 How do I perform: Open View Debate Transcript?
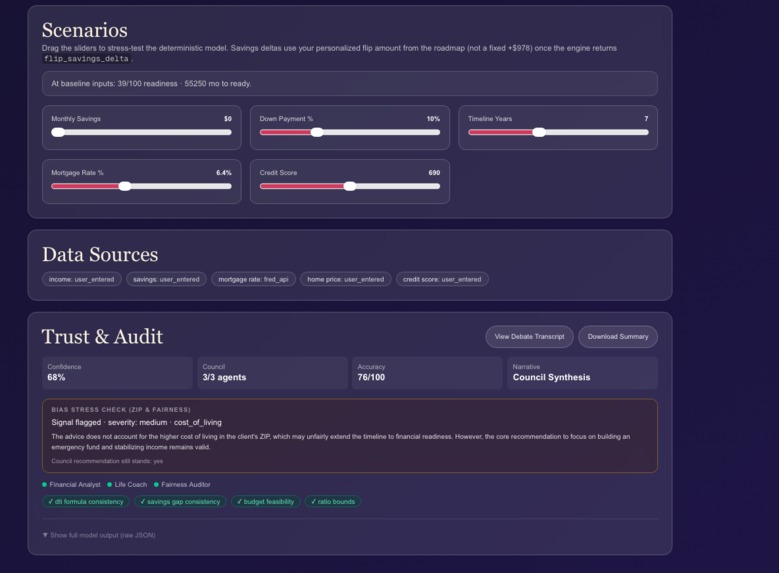(x=529, y=336)
